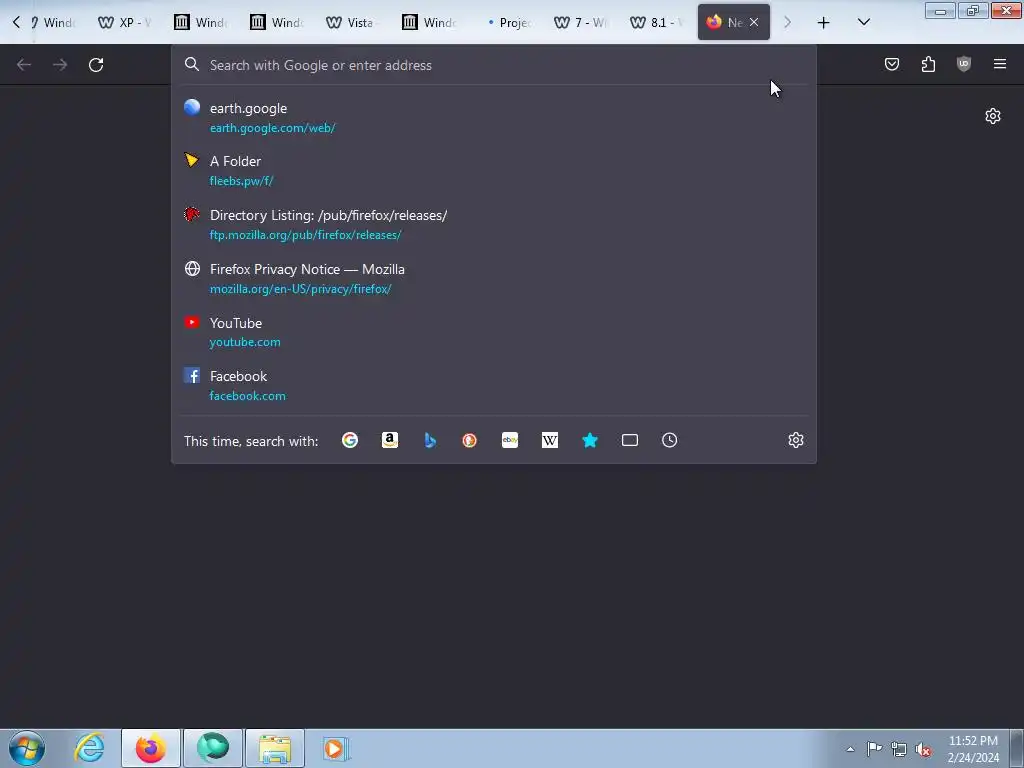Viewport: 1024px width, 768px height.
Task: Switch to the Projec tab
Action: (x=509, y=22)
